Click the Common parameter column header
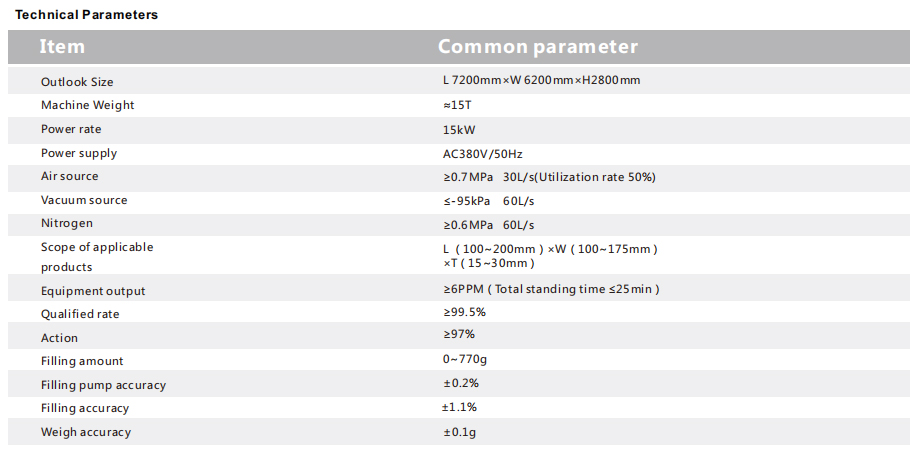The width and height of the screenshot is (910, 454). click(x=537, y=47)
